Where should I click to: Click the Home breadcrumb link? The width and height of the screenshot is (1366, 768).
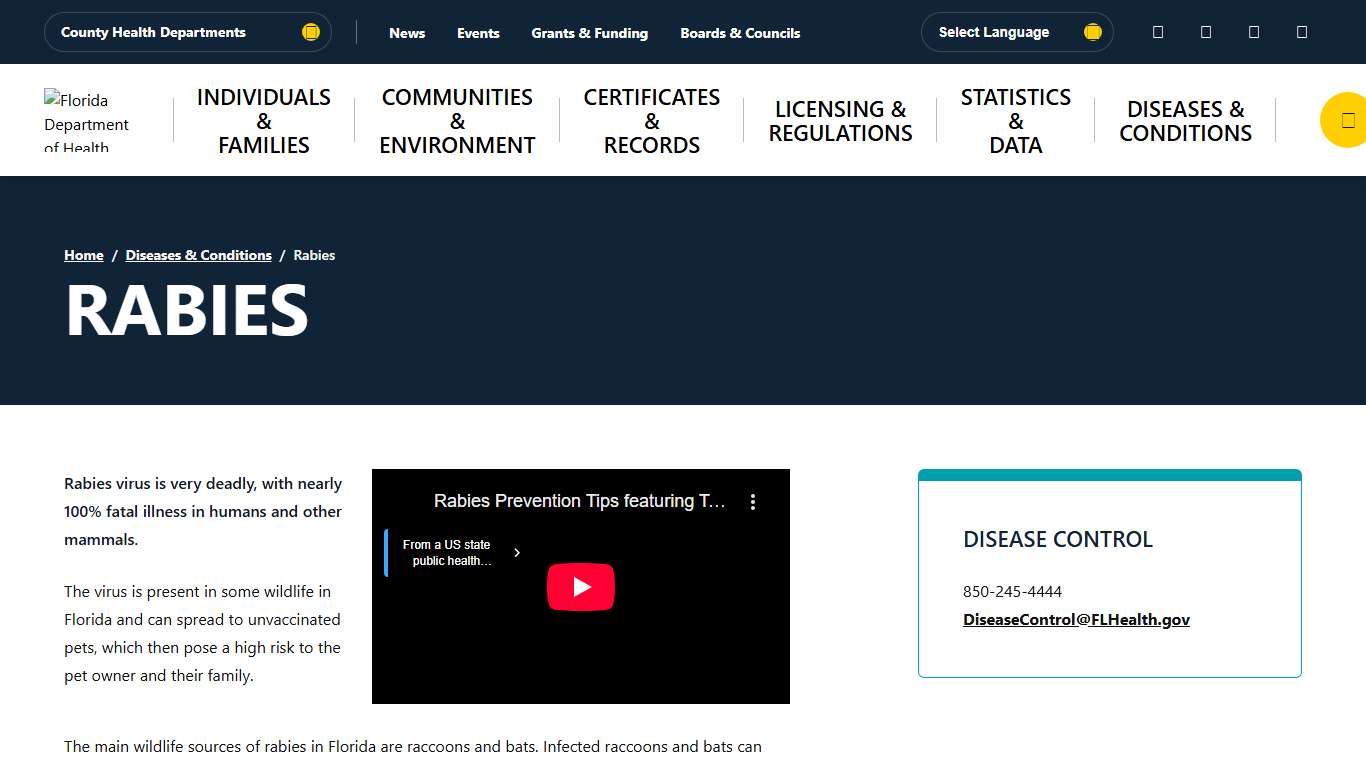pos(84,255)
